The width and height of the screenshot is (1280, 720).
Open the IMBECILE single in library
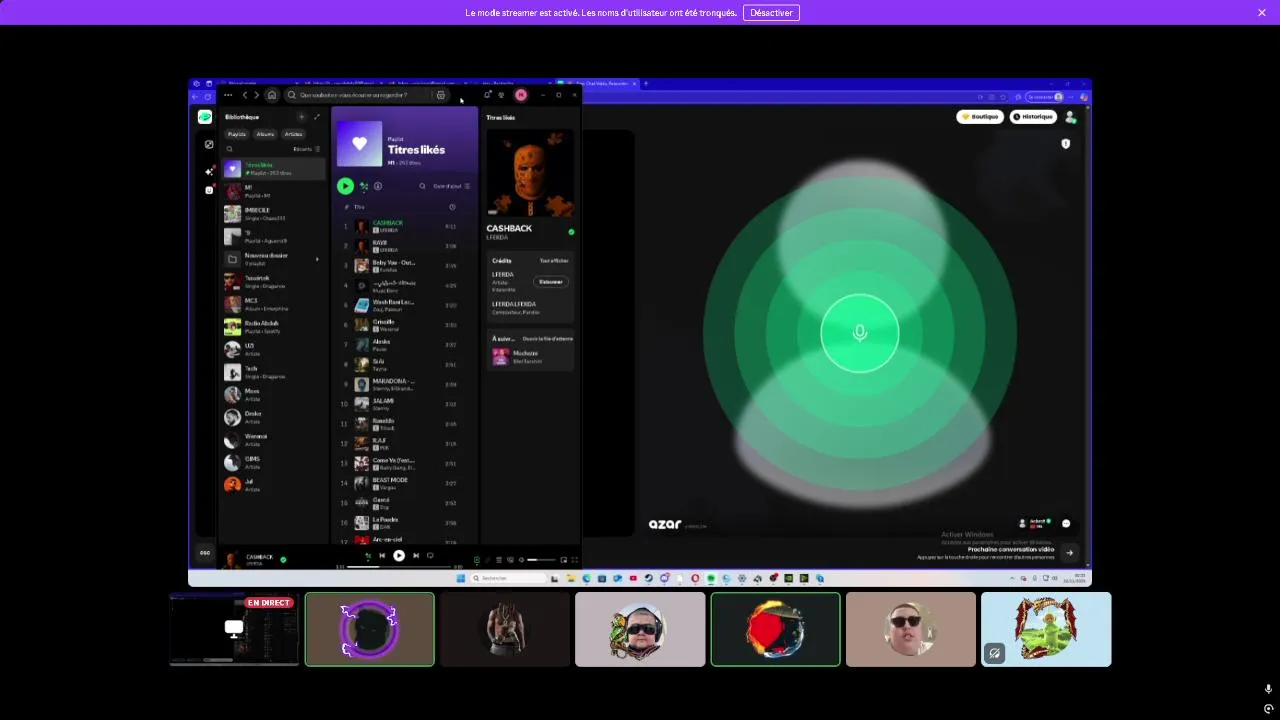pyautogui.click(x=273, y=214)
